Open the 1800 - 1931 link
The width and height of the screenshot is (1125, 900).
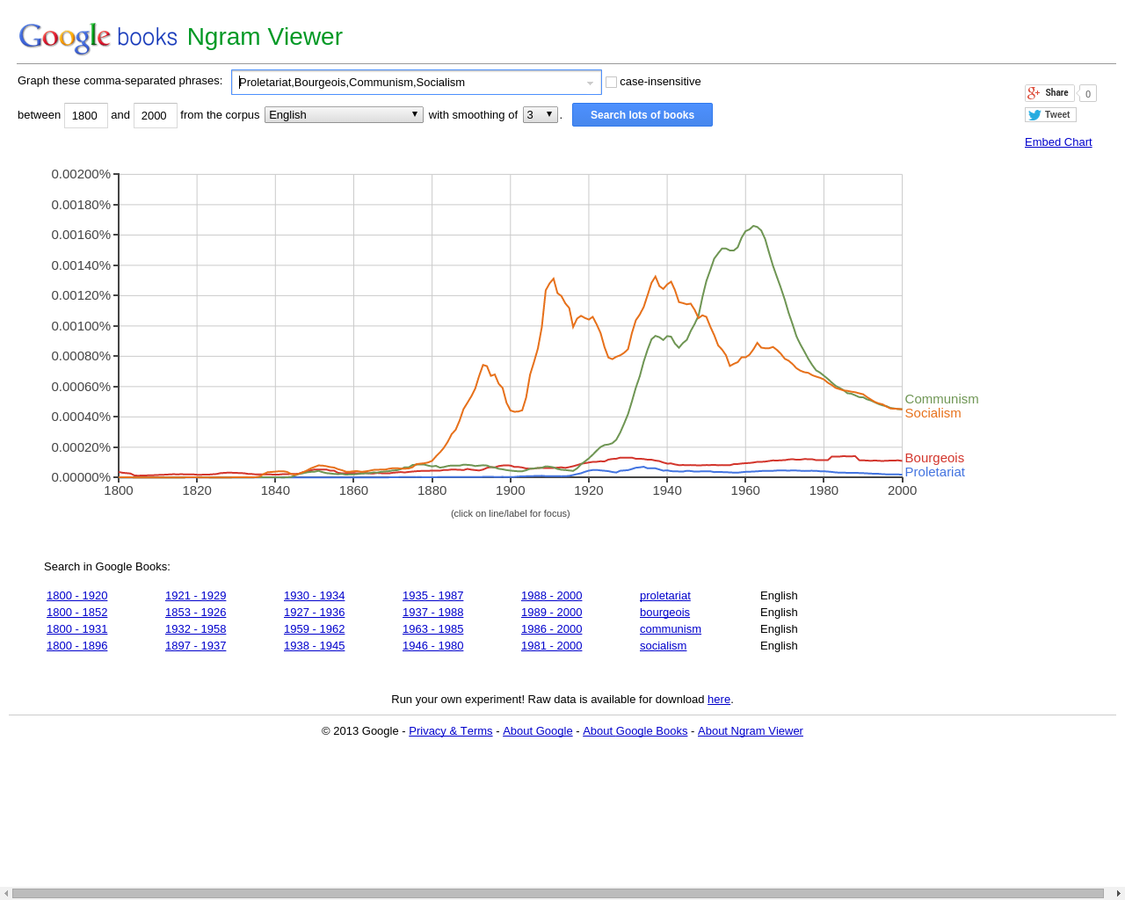(x=77, y=629)
